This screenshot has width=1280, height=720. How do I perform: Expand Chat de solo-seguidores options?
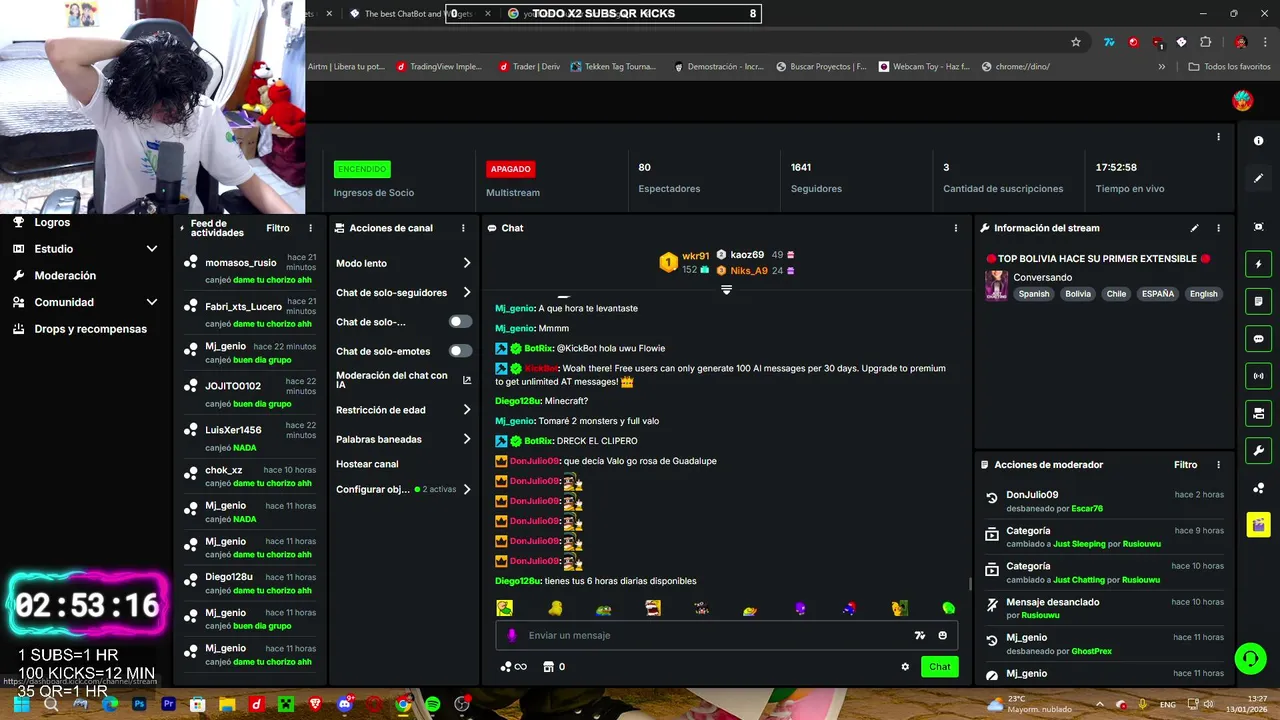pyautogui.click(x=467, y=293)
